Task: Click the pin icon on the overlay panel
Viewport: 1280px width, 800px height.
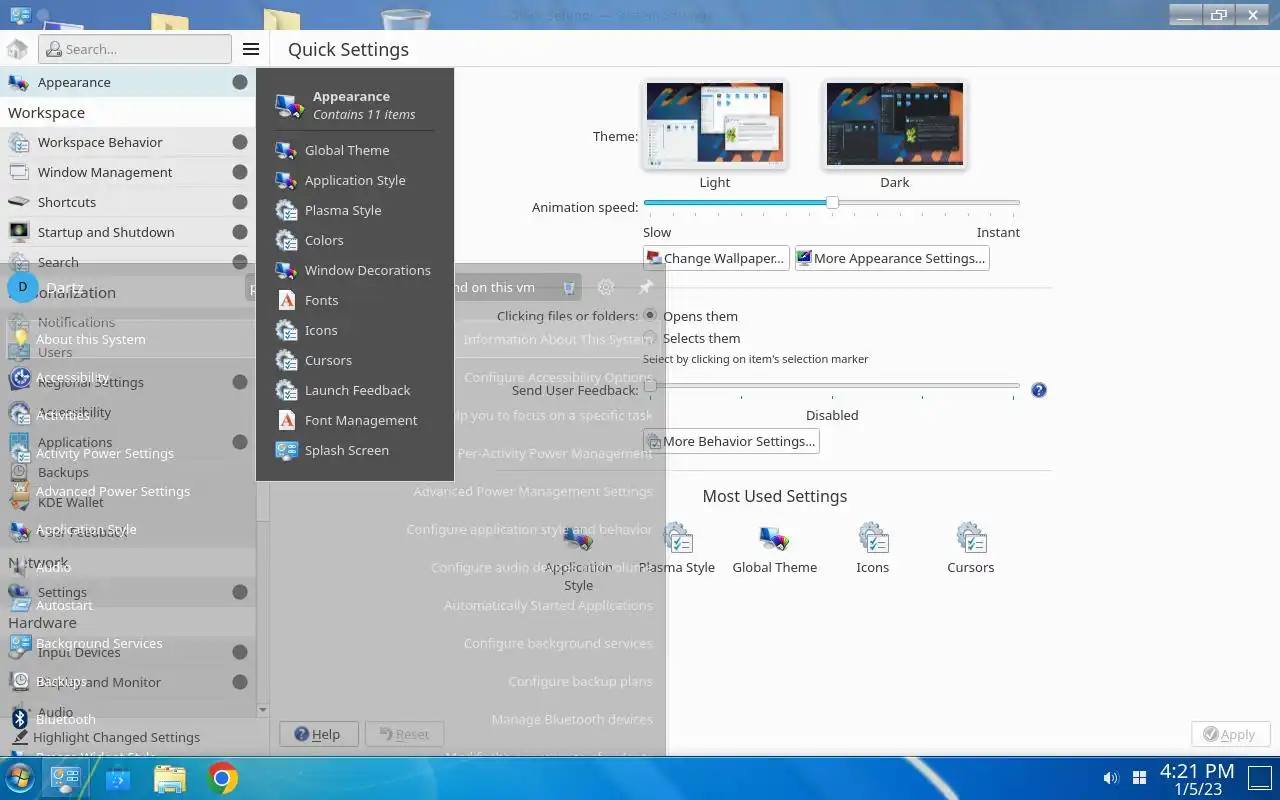Action: [645, 287]
